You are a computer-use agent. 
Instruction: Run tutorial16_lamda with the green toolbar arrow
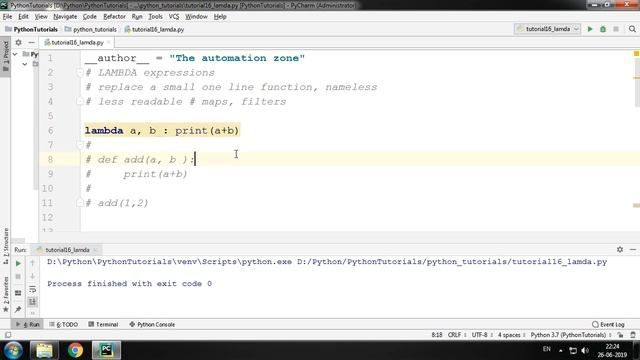tap(590, 29)
